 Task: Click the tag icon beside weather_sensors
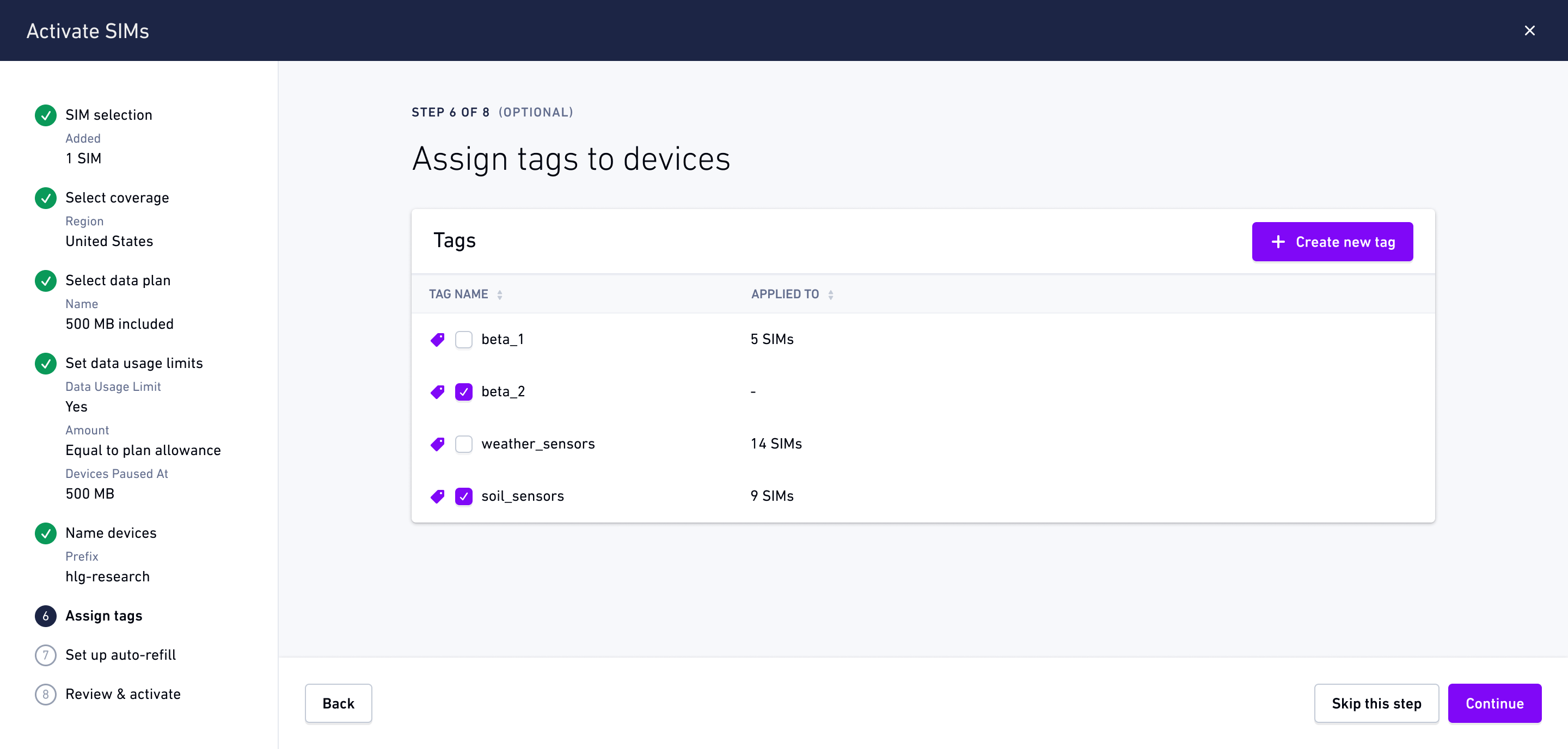pos(437,444)
